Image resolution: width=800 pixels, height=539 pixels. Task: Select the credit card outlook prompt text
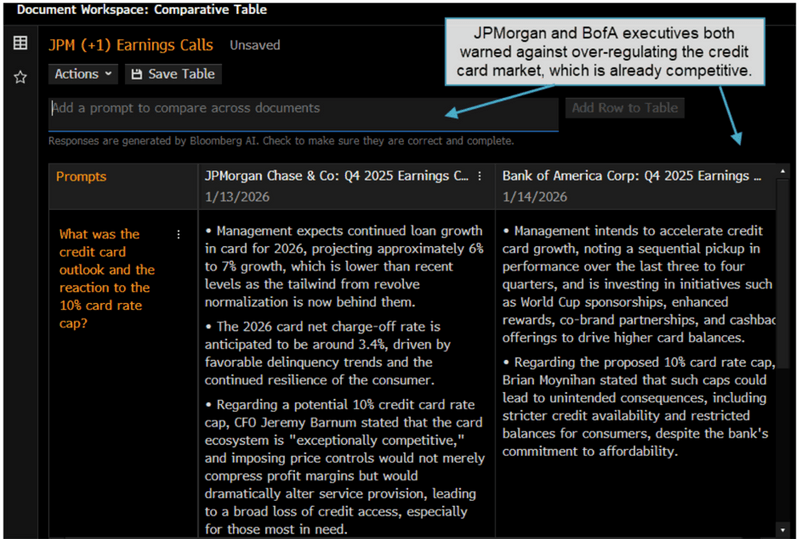107,279
